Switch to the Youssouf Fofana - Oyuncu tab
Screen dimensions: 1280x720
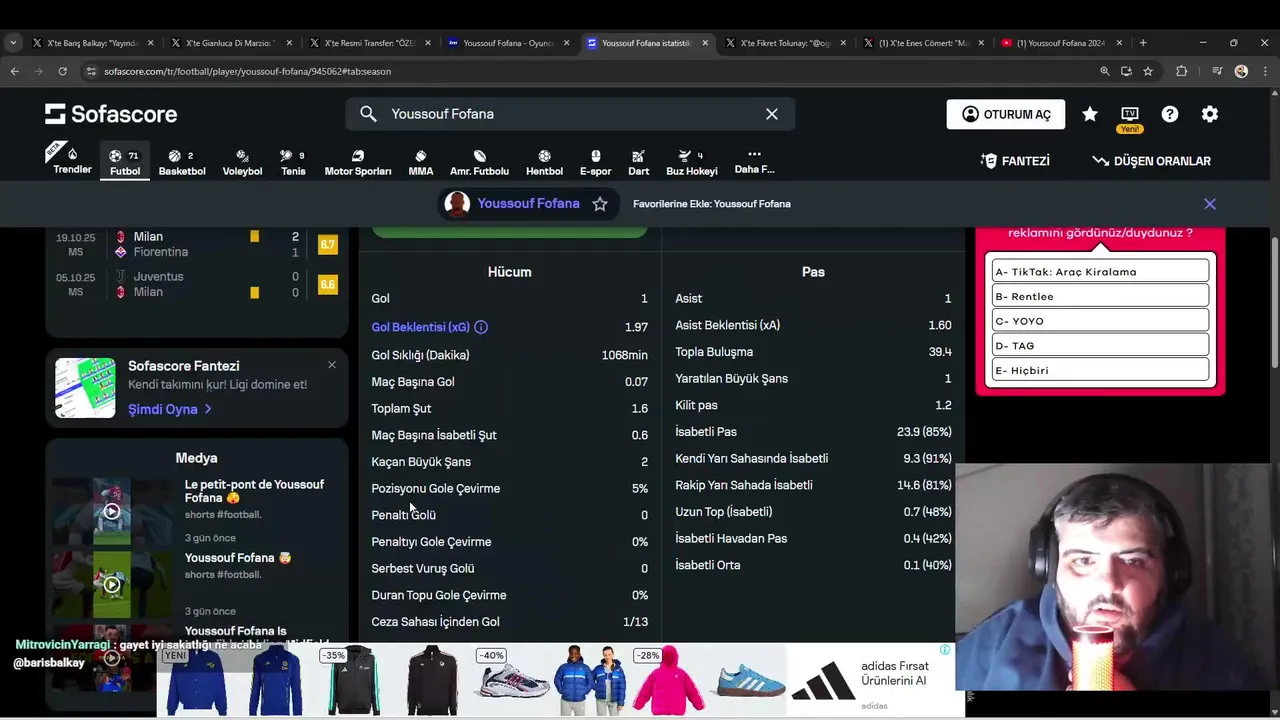tap(509, 43)
